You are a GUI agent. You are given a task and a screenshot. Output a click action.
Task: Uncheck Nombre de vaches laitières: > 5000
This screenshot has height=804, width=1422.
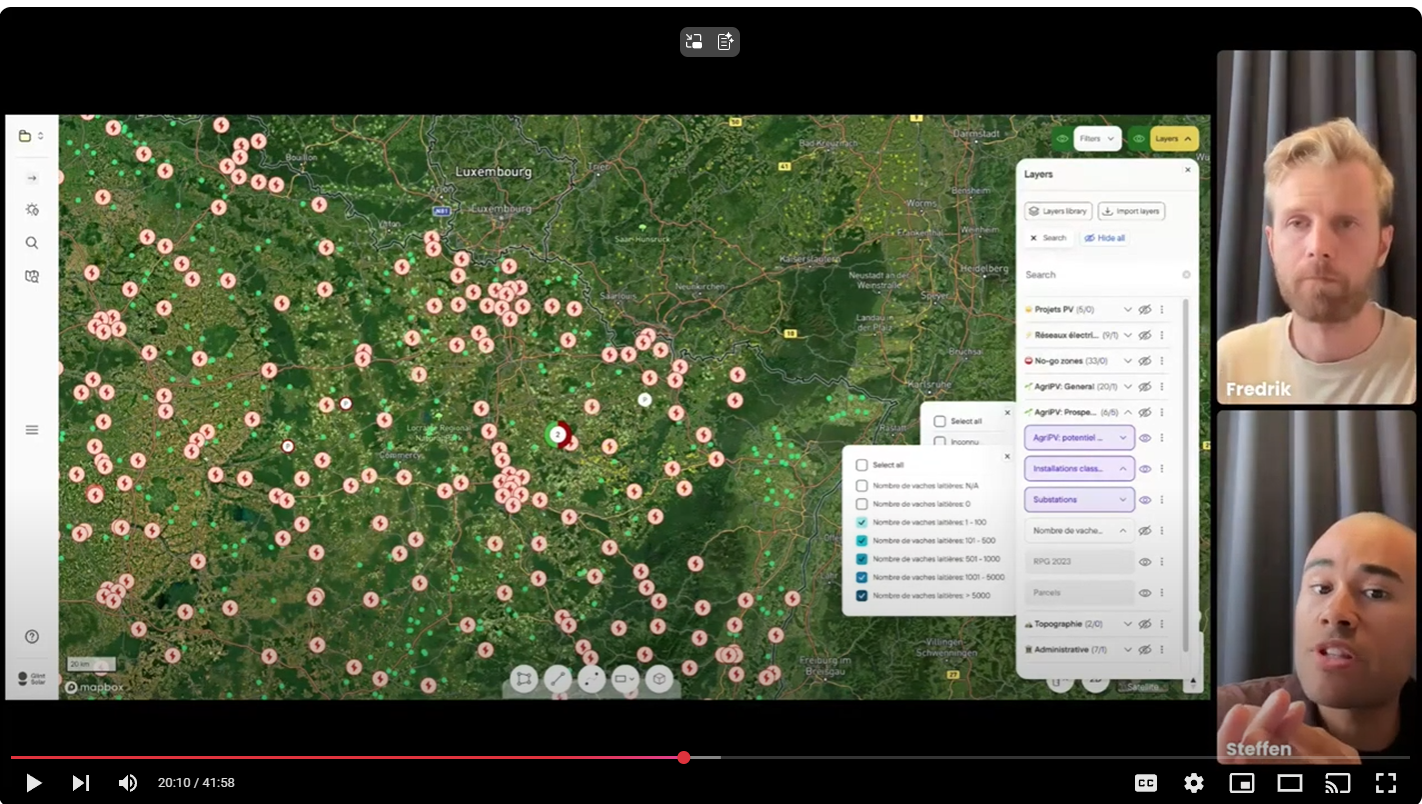coord(862,596)
